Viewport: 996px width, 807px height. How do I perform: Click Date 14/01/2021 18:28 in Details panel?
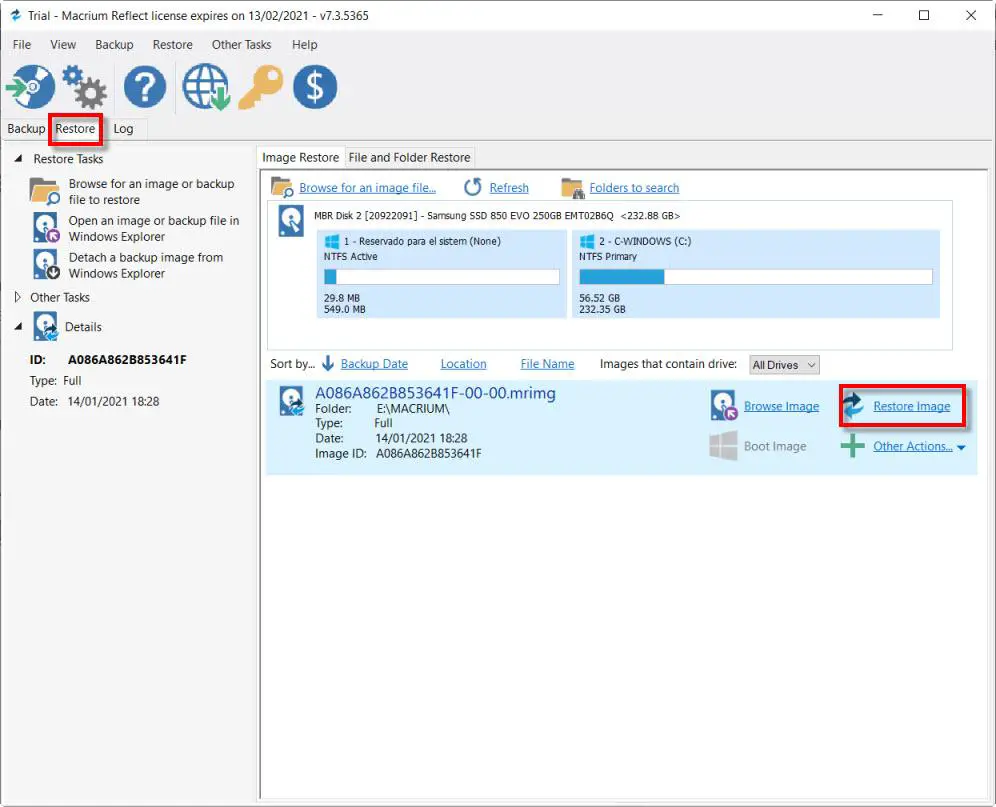coord(113,402)
